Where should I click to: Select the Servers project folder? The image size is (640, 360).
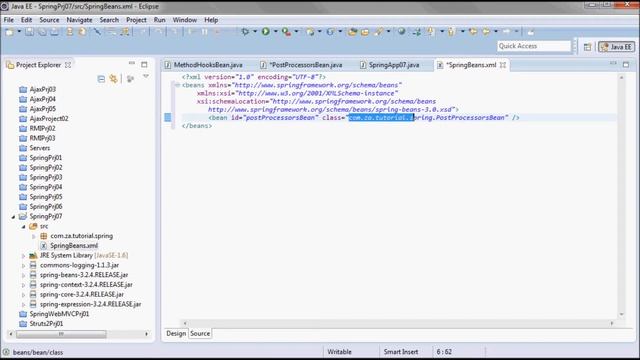40,148
